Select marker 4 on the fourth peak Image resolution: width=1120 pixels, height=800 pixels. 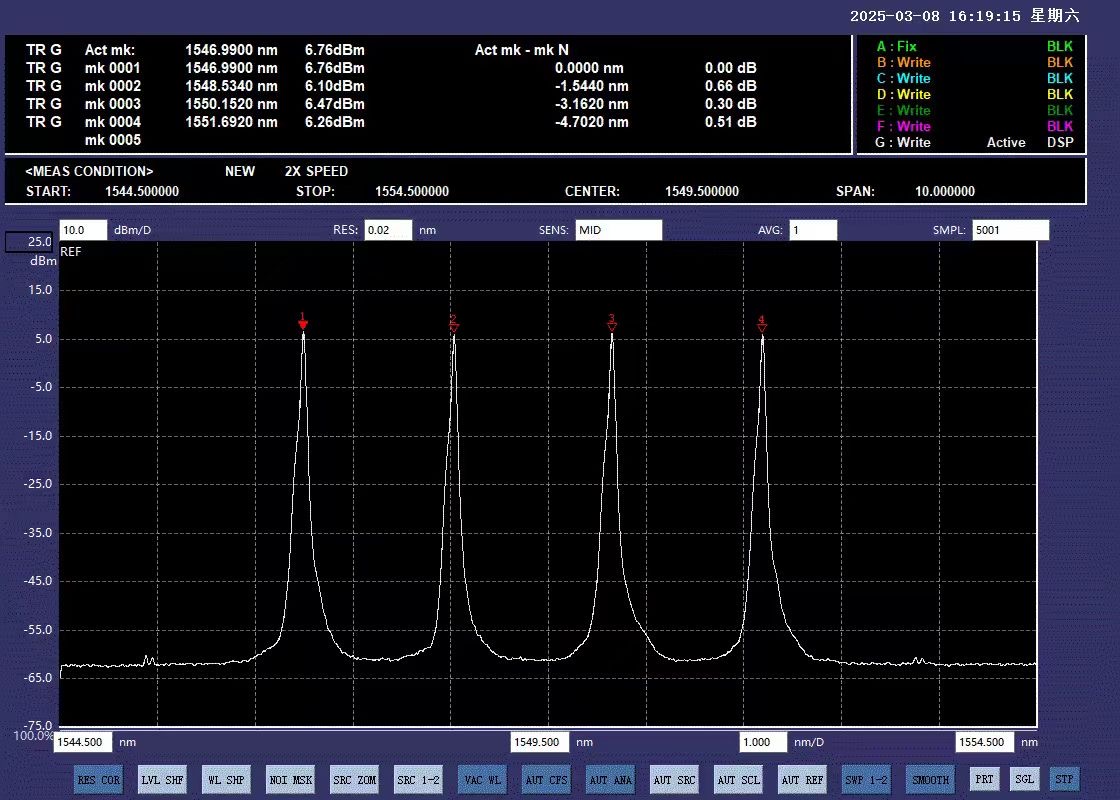(762, 325)
